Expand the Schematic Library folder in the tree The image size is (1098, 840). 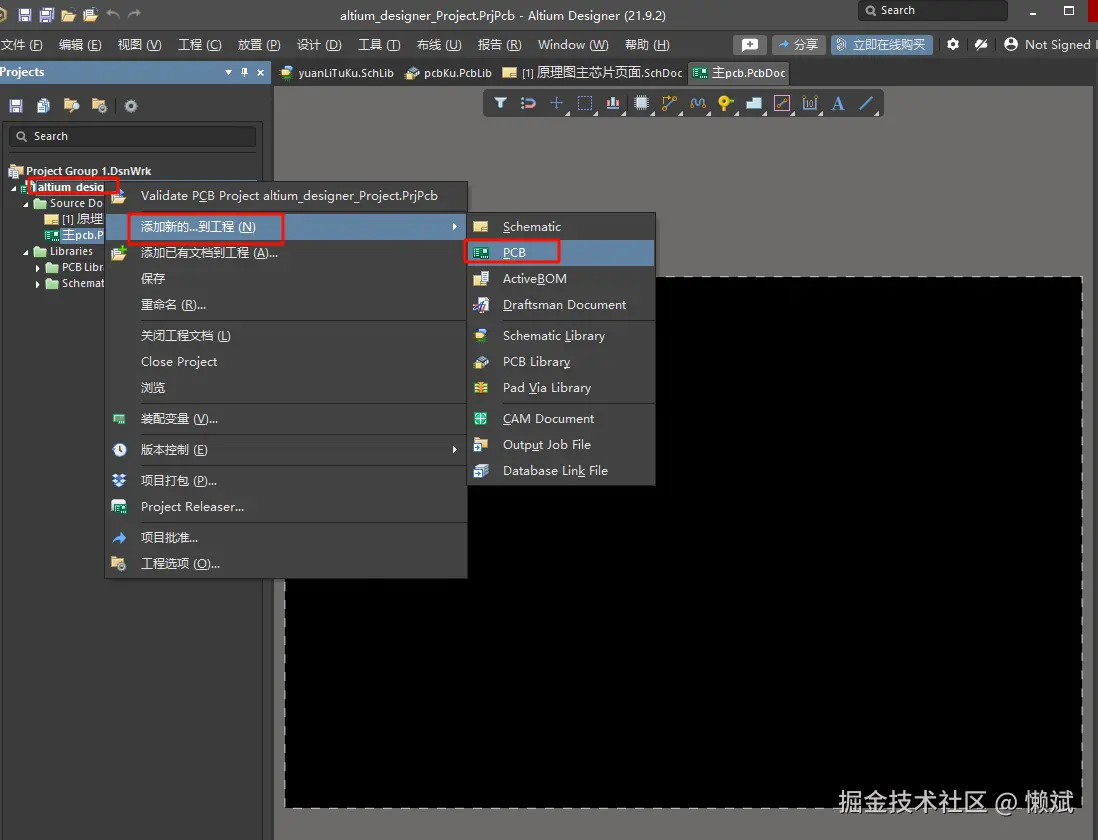pos(38,284)
